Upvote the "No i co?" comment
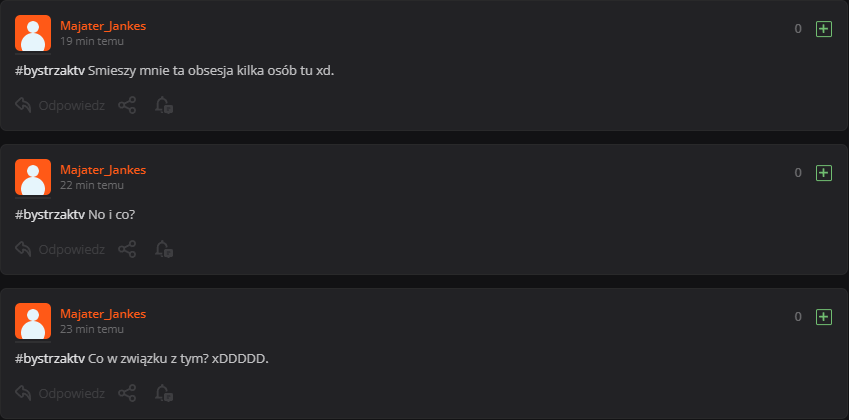Screen dimensions: 849x420 point(824,173)
